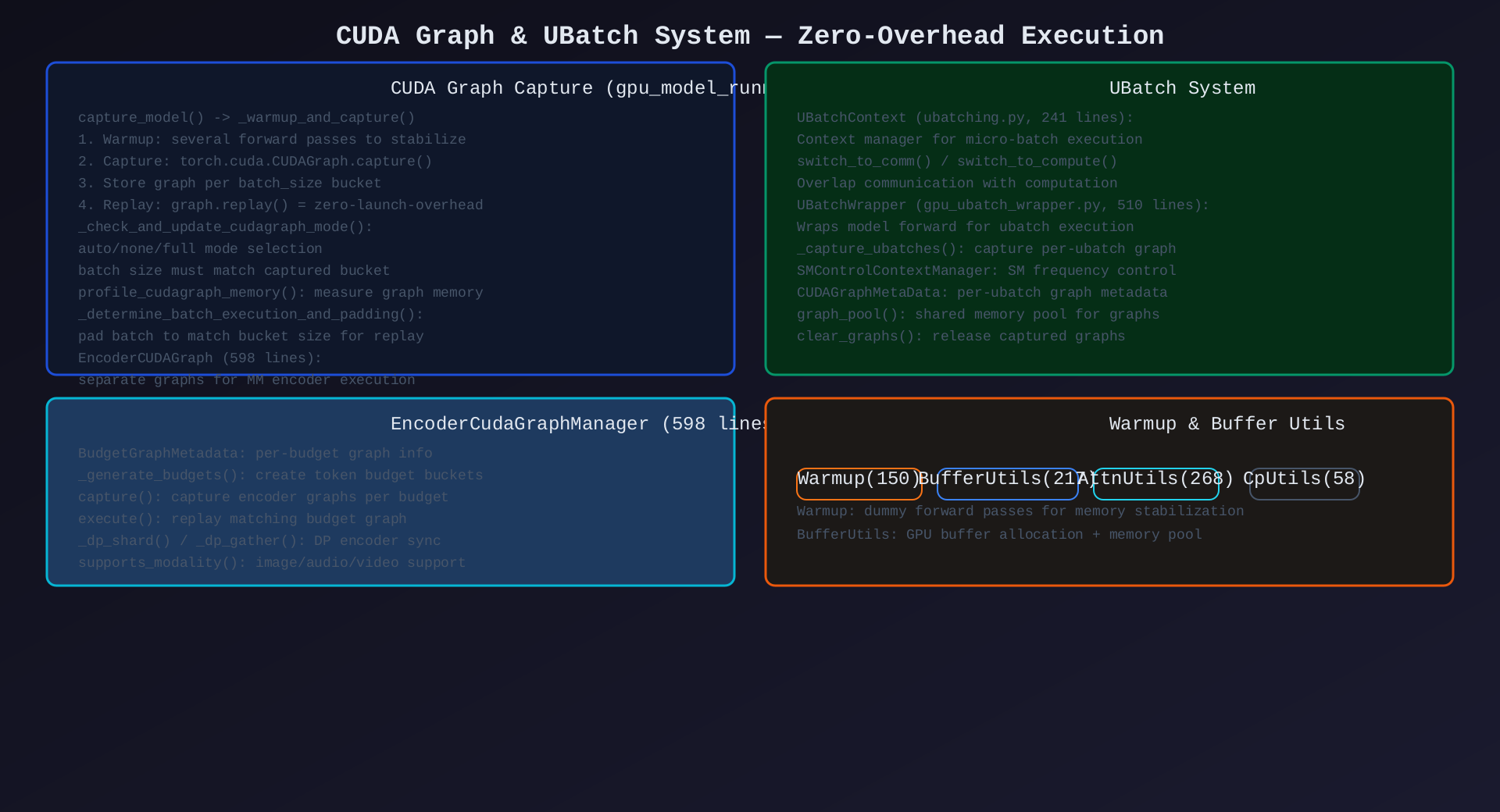This screenshot has width=1500, height=812.
Task: Click the 'Warmup & Buffer Utils' heading
Action: pyautogui.click(x=1227, y=424)
